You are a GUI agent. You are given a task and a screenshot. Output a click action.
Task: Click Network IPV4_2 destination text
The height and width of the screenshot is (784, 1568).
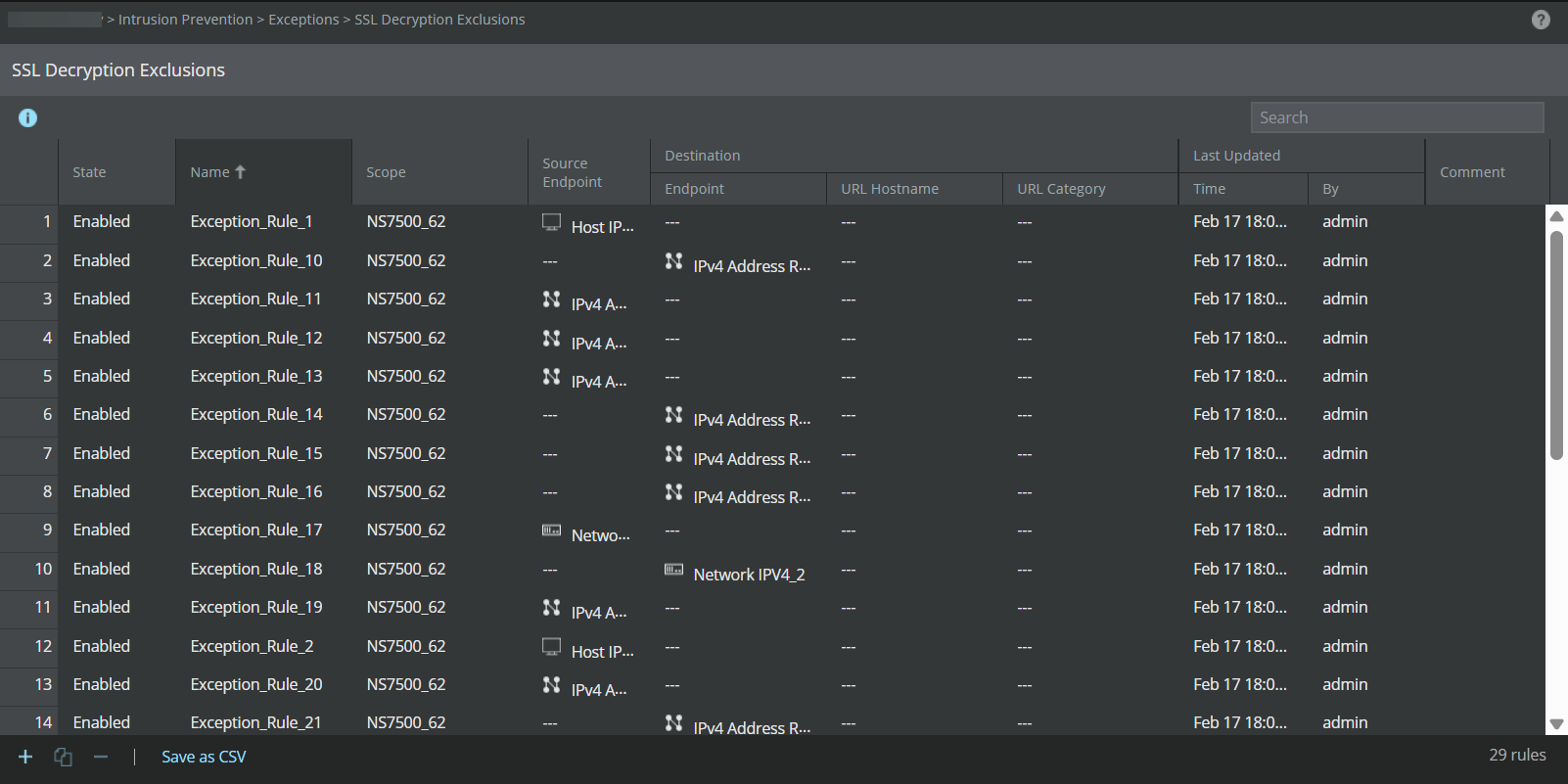click(x=749, y=575)
